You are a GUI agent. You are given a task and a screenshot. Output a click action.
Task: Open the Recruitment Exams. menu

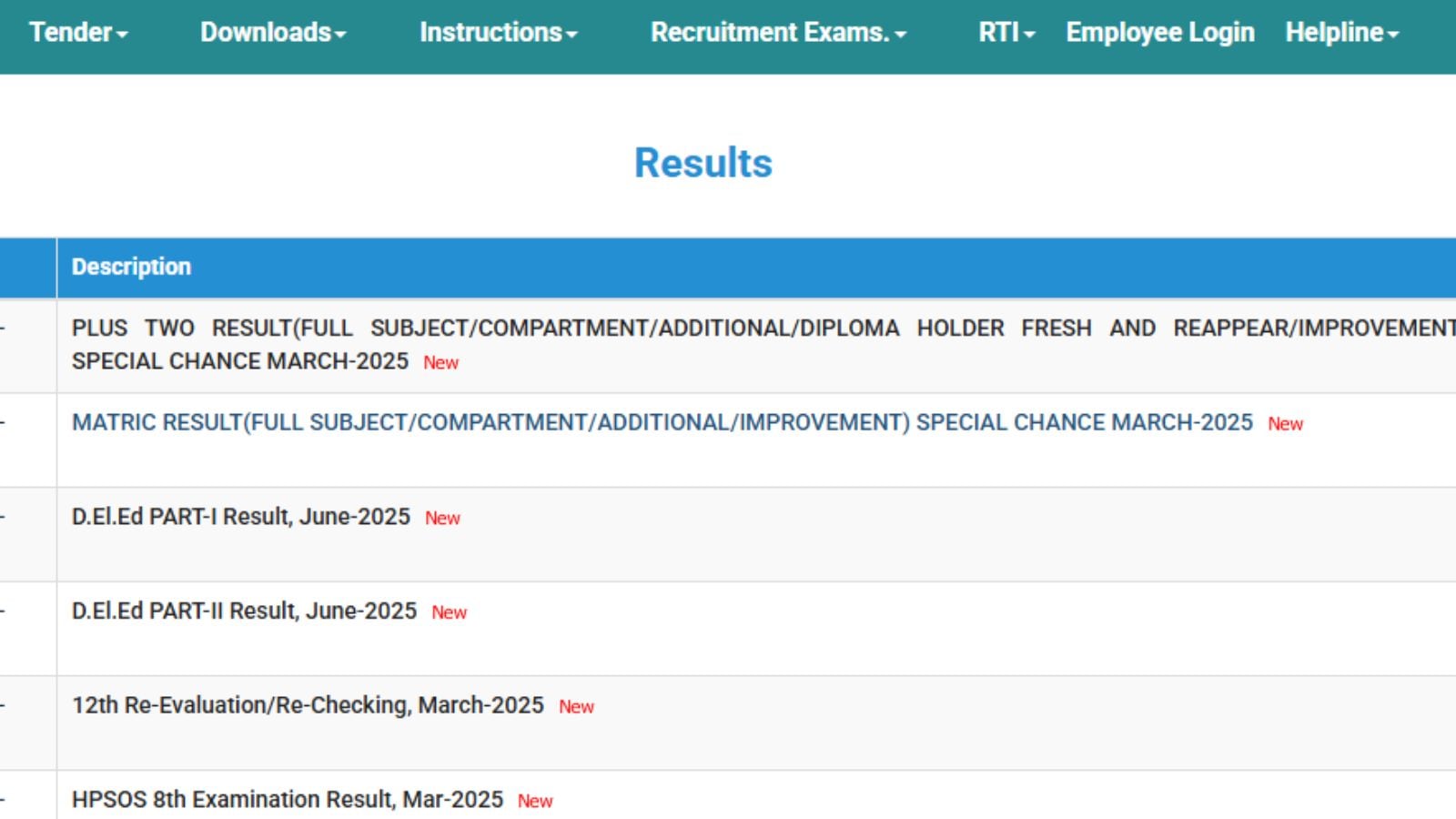[x=778, y=33]
